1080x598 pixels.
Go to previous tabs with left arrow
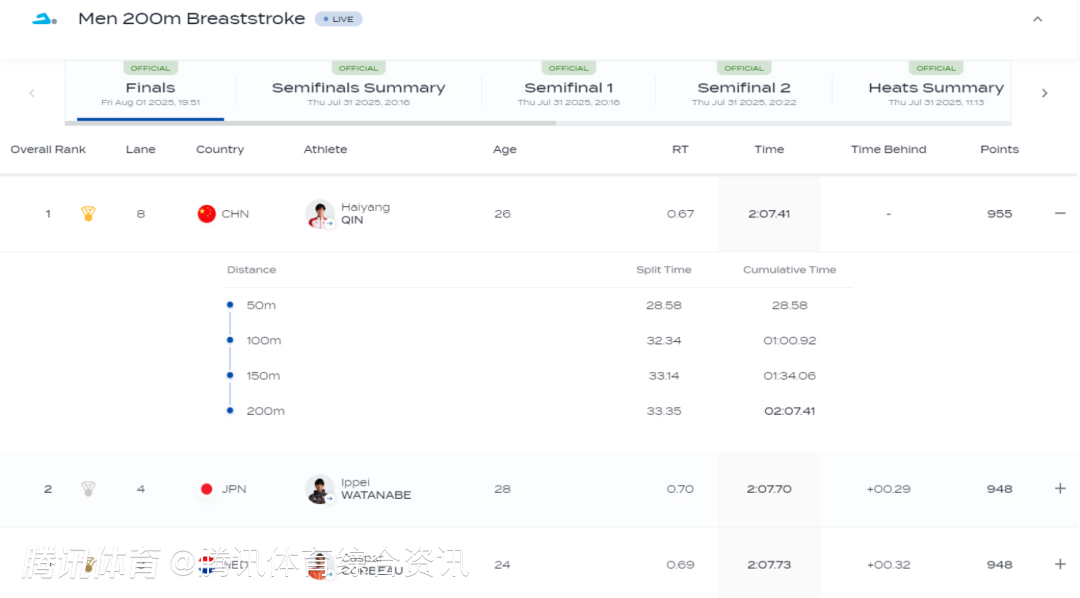[x=32, y=93]
